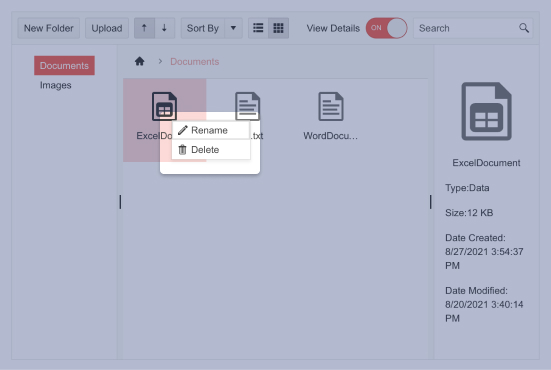Click the Date Modified value 8/20/2021
This screenshot has height=370, width=551.
[484, 311]
